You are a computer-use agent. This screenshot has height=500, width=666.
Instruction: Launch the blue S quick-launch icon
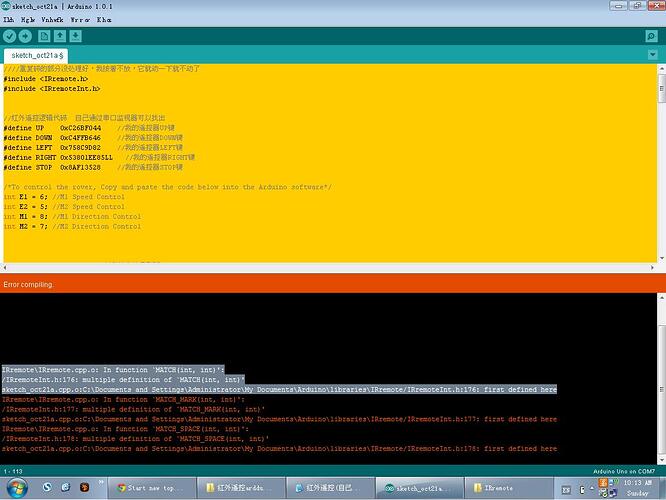(x=47, y=487)
